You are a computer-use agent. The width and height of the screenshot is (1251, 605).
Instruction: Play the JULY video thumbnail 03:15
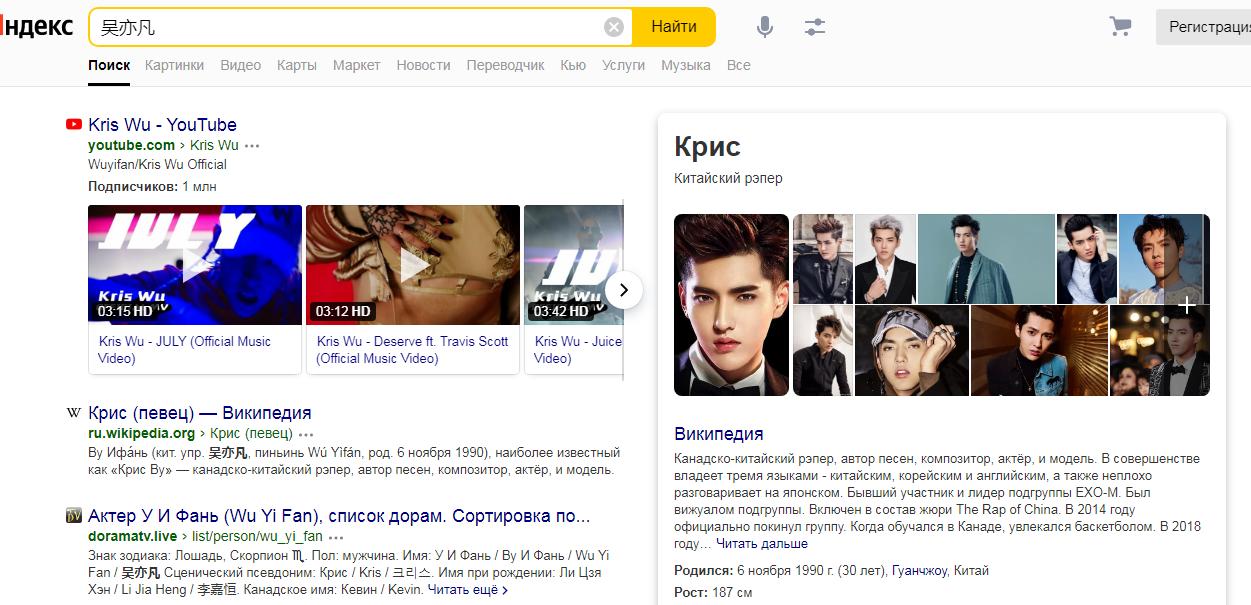195,265
